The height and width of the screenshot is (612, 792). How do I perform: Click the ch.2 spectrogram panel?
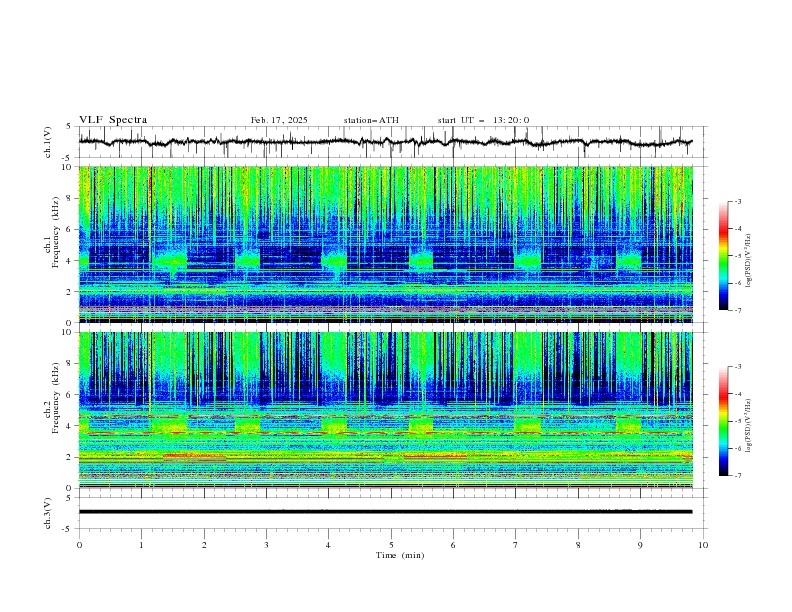(386, 410)
